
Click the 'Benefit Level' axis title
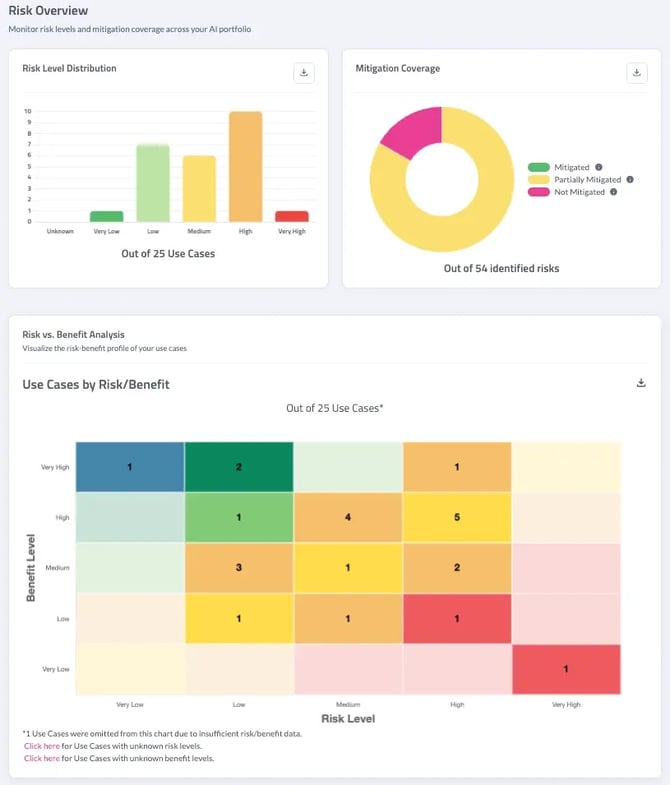coord(31,568)
